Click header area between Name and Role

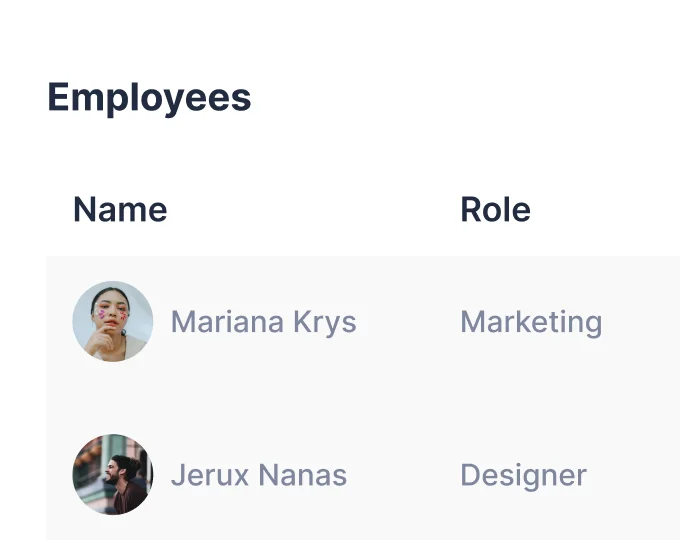(x=314, y=209)
